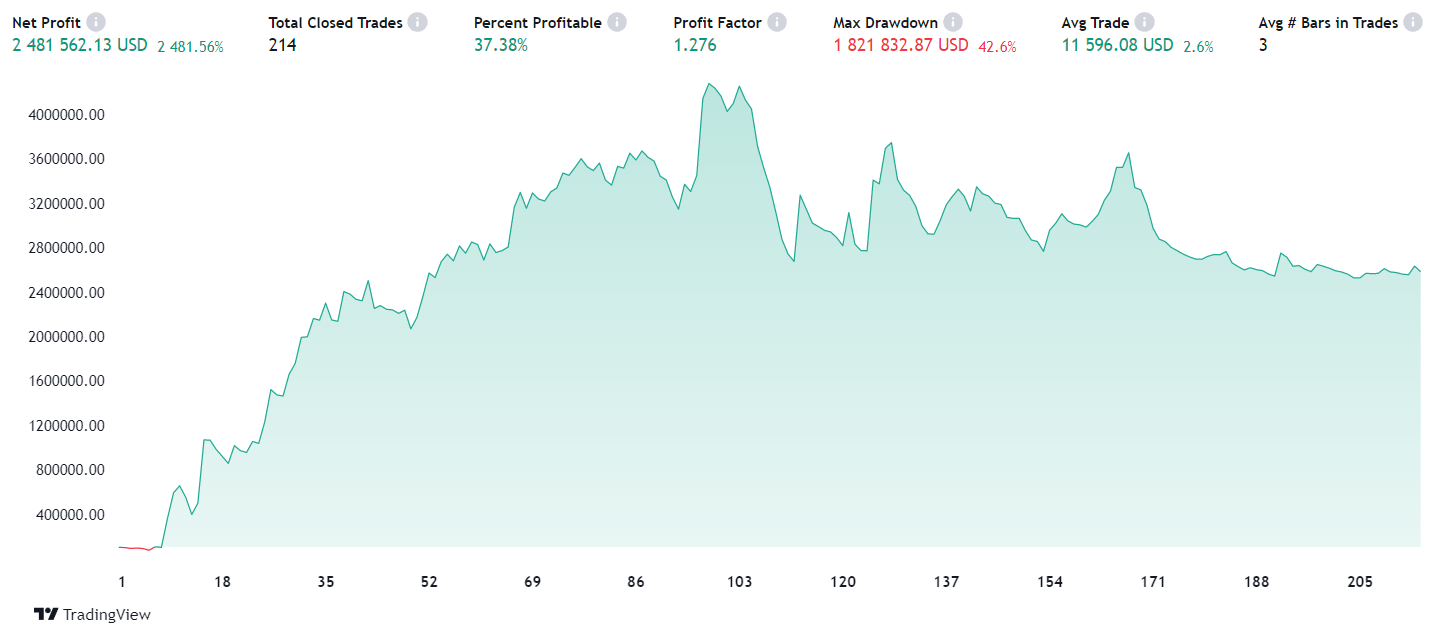Click the equity curve peak near trade 103
Viewport: 1434px width, 644px height.
coord(739,87)
